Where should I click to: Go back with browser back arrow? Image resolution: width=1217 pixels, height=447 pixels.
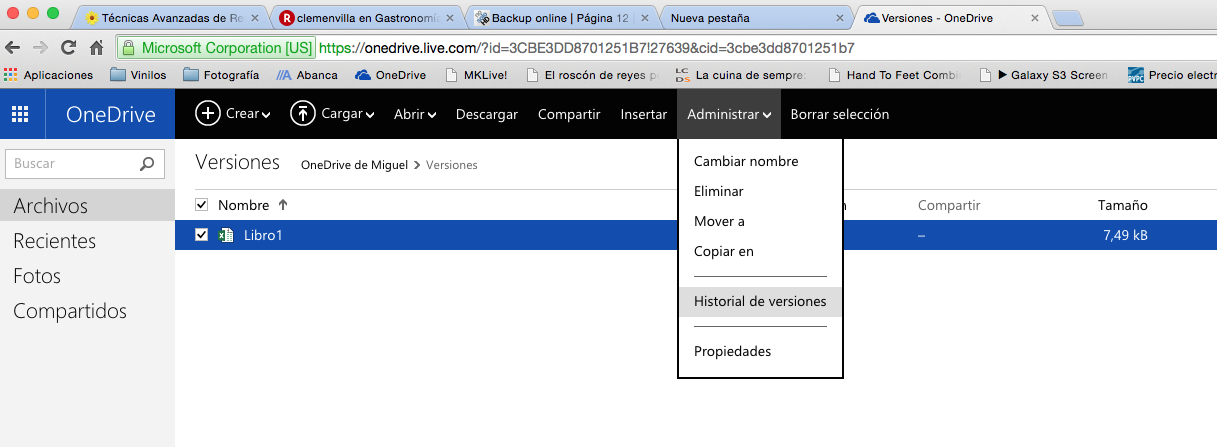(13, 47)
